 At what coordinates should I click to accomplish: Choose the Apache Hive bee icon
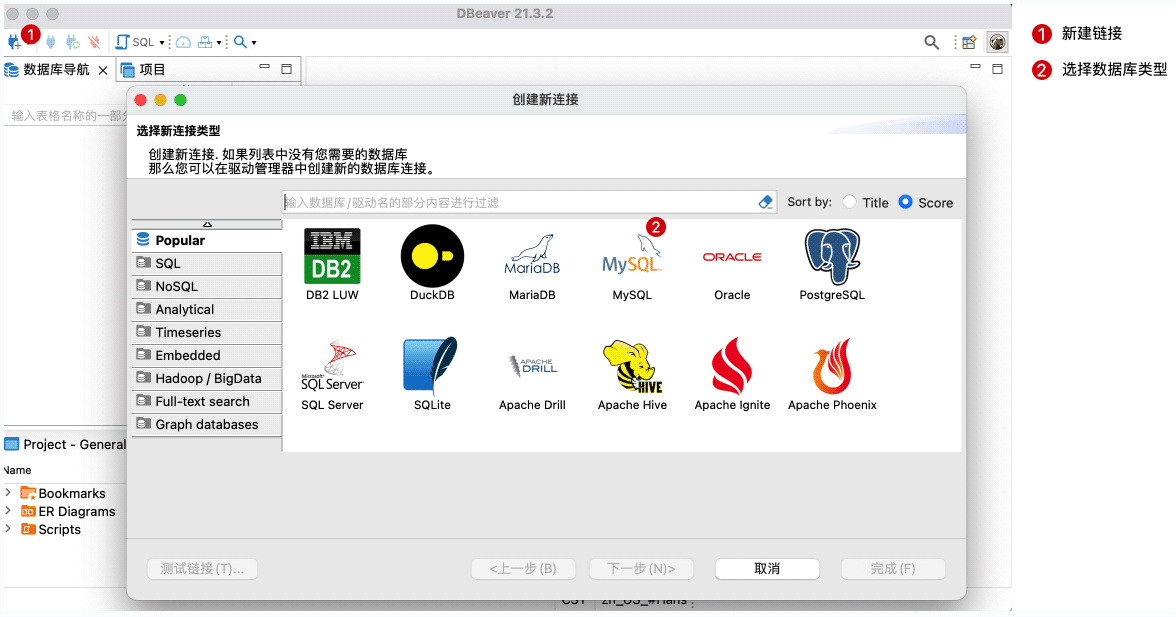pos(632,366)
